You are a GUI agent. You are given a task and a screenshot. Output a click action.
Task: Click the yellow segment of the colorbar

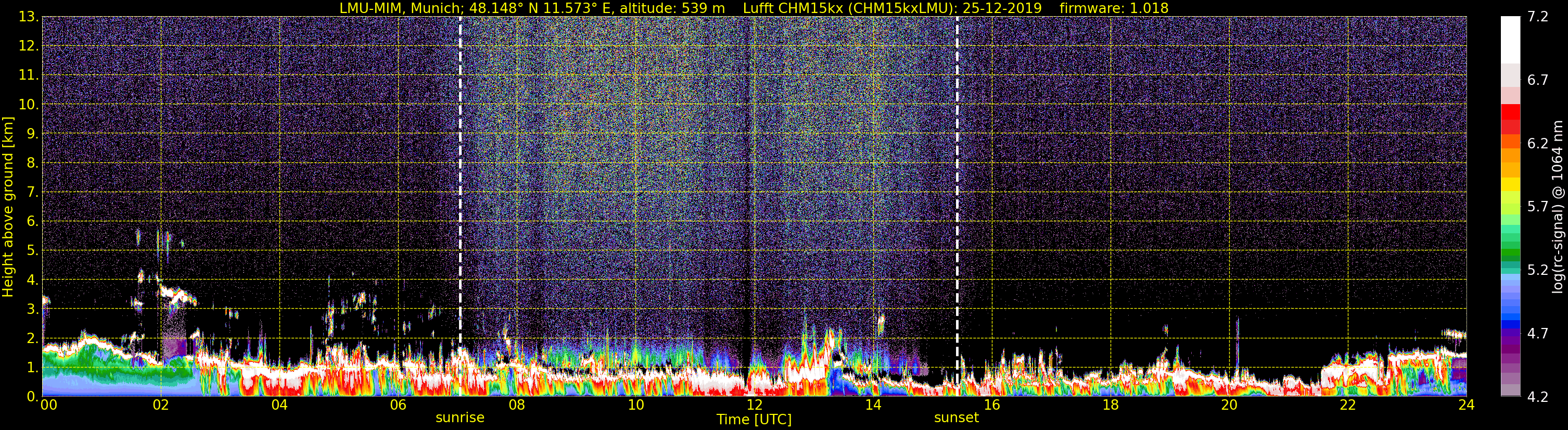(1510, 185)
